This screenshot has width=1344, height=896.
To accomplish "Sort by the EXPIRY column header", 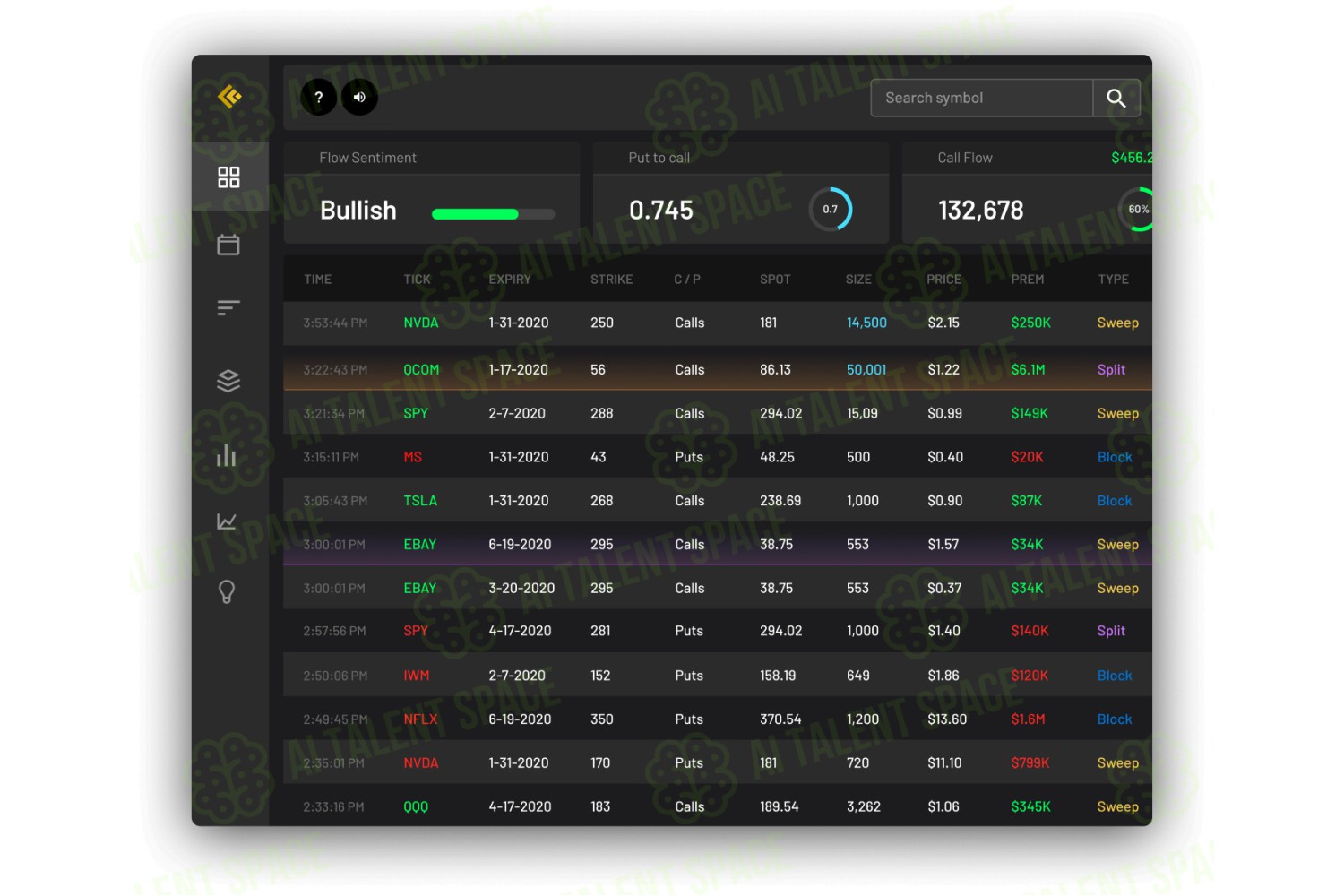I will (510, 280).
